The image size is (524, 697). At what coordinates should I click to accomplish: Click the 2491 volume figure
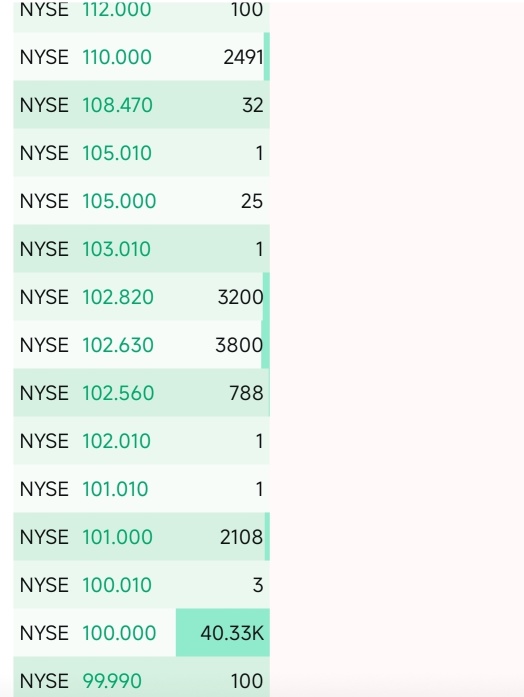coord(243,57)
